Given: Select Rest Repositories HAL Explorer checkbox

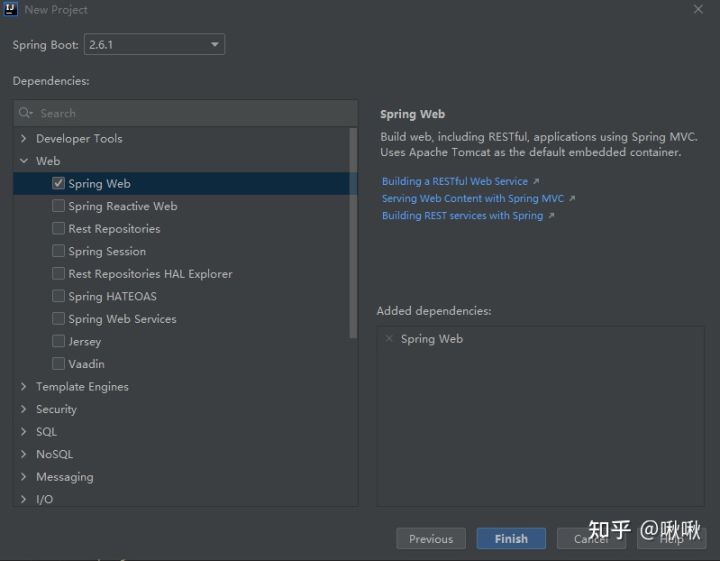Looking at the screenshot, I should pos(58,273).
